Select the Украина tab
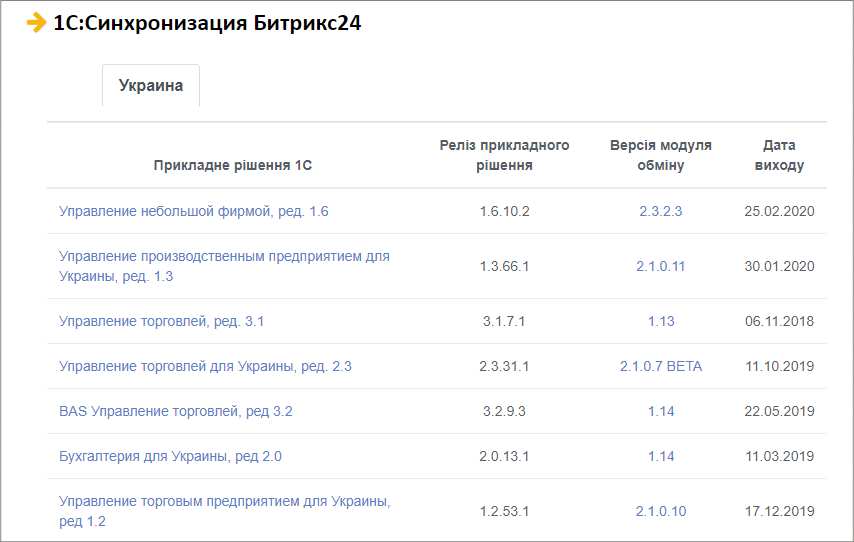 (x=151, y=86)
